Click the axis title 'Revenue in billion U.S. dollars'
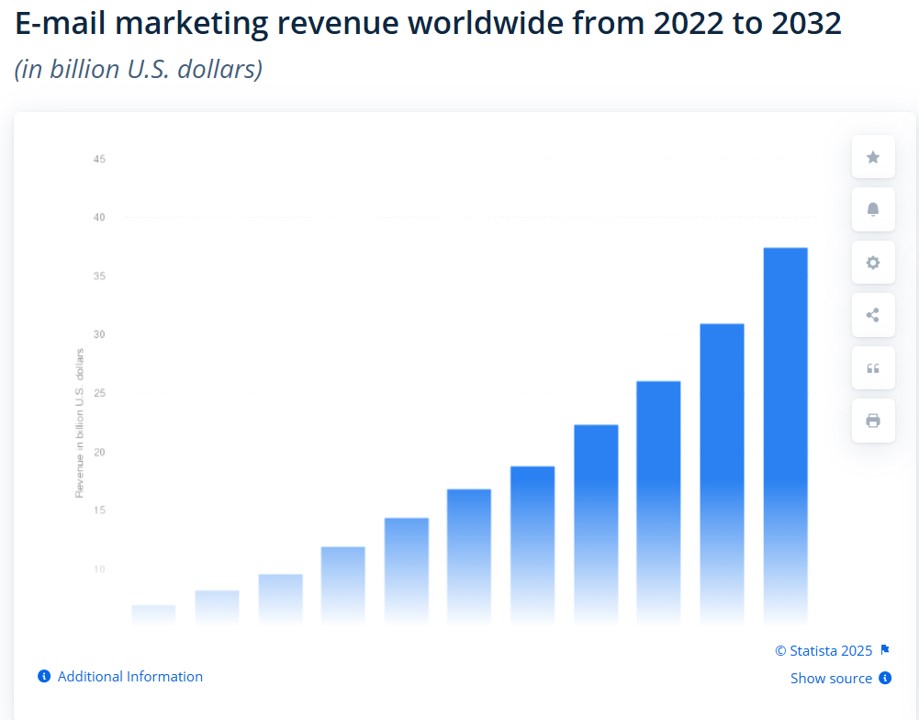 pyautogui.click(x=79, y=423)
